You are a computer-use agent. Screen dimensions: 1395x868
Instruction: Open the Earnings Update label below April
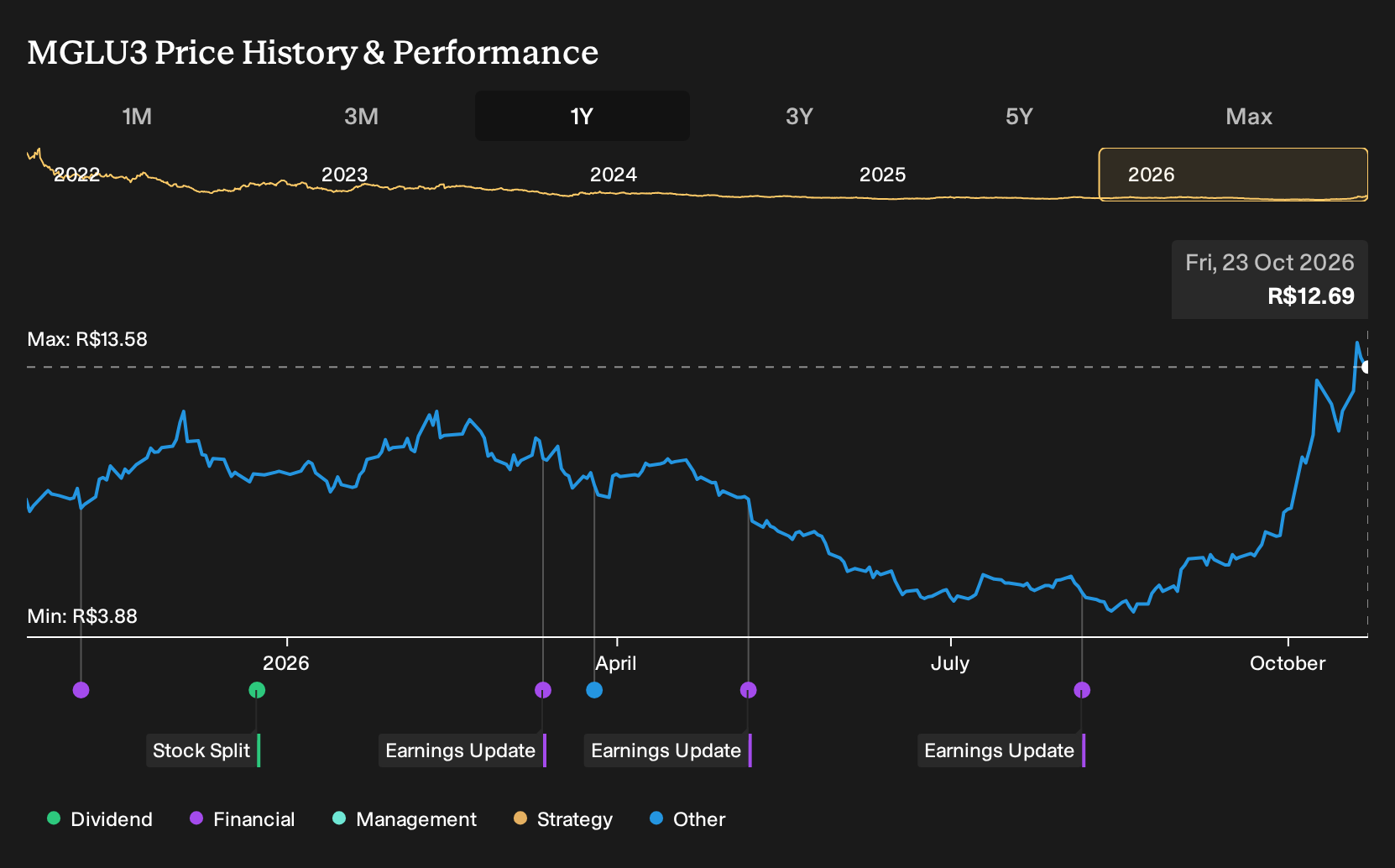[x=668, y=750]
